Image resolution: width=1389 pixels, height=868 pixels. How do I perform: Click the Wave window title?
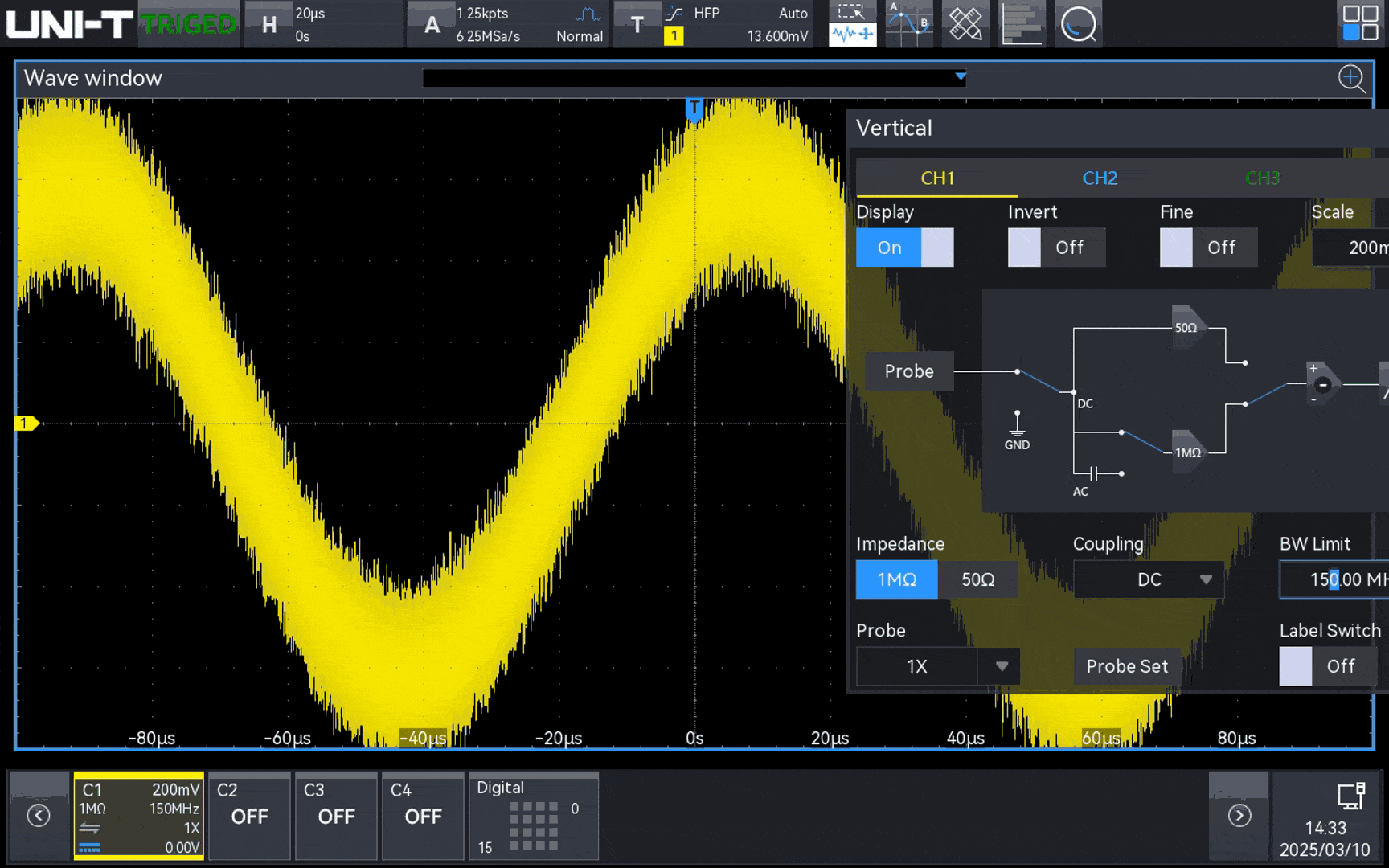tap(93, 78)
